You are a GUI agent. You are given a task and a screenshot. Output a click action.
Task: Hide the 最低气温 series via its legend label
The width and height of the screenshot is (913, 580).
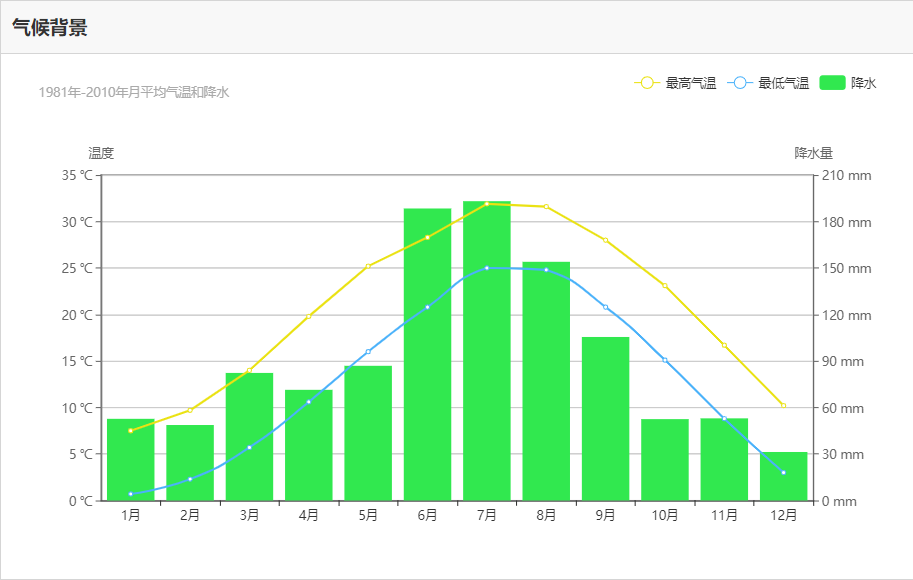point(784,83)
